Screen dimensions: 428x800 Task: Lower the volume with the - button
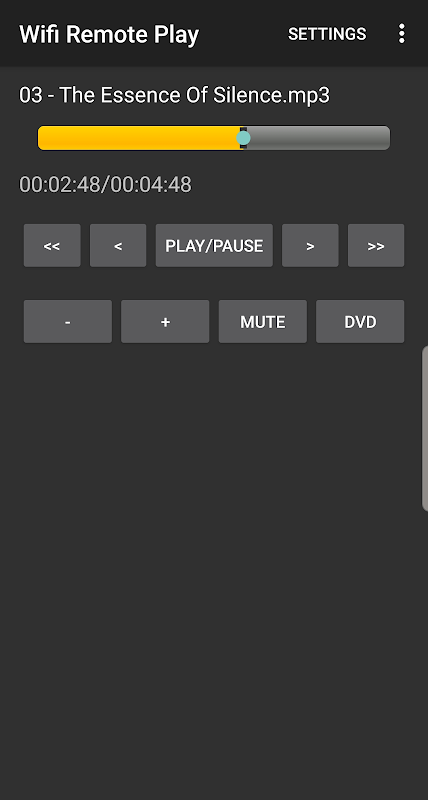coord(68,321)
